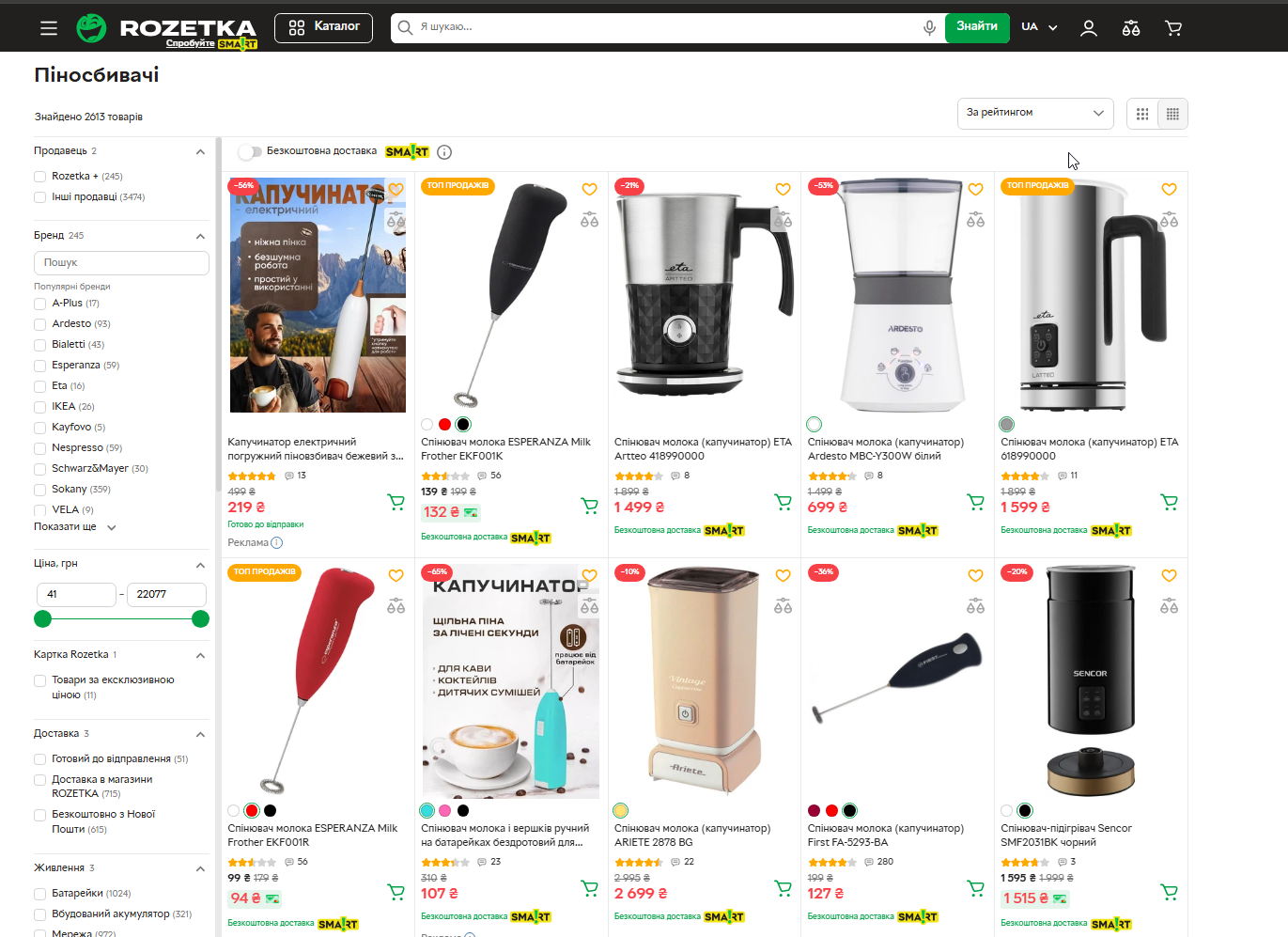Viewport: 1288px width, 937px height.
Task: Switch to the small tile grid view
Action: [1172, 114]
